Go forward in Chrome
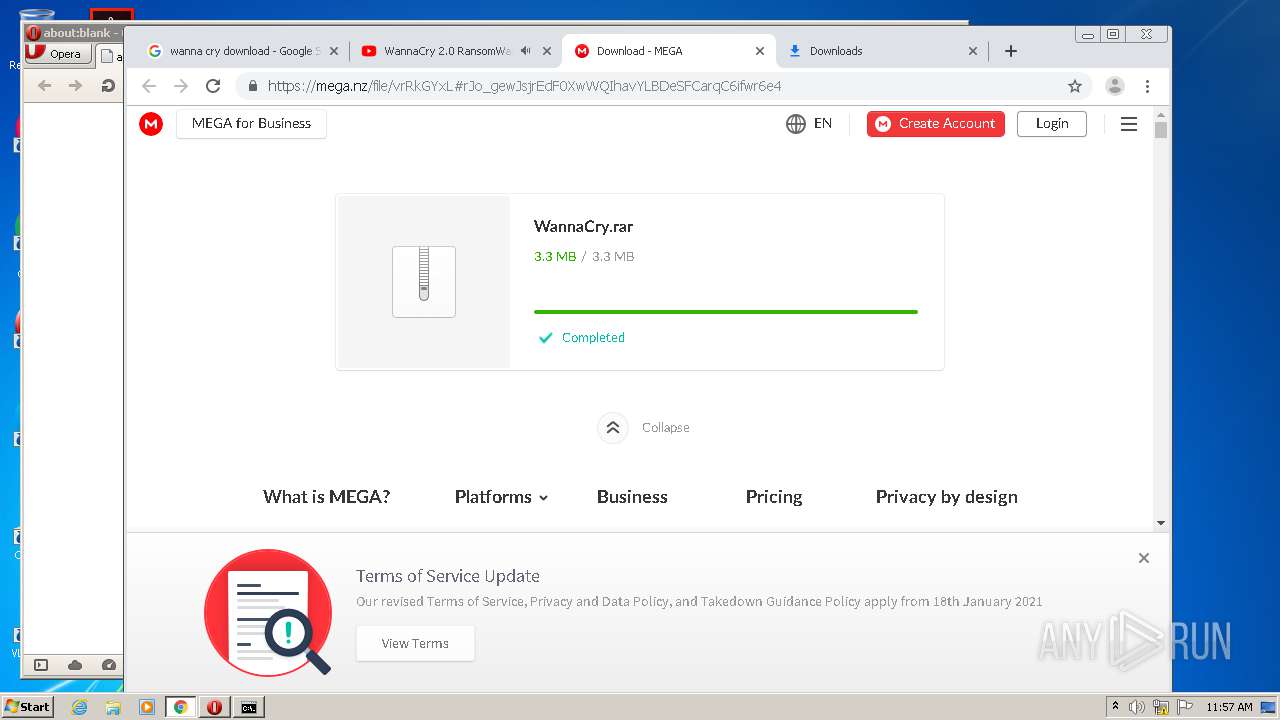1280x720 pixels. (x=181, y=86)
